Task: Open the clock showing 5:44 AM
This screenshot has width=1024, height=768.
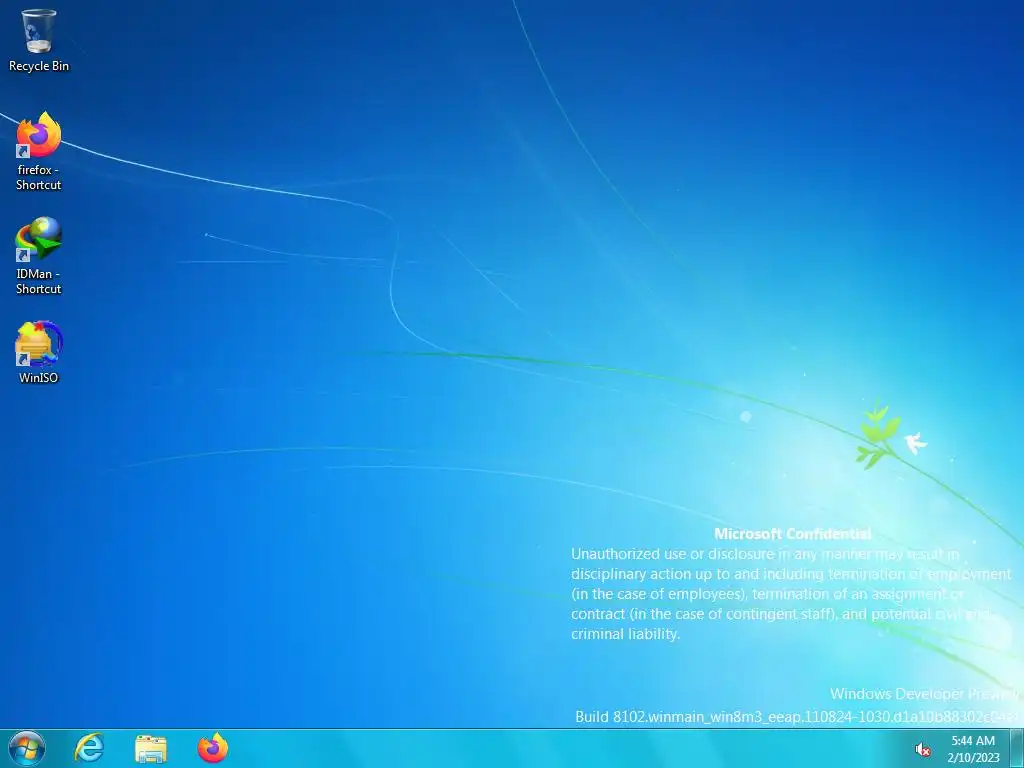Action: tap(973, 741)
